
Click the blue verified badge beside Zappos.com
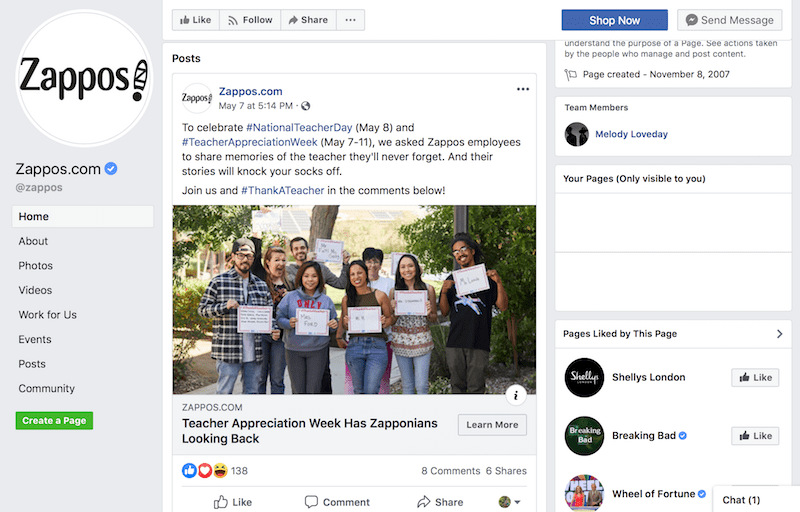pyautogui.click(x=111, y=168)
